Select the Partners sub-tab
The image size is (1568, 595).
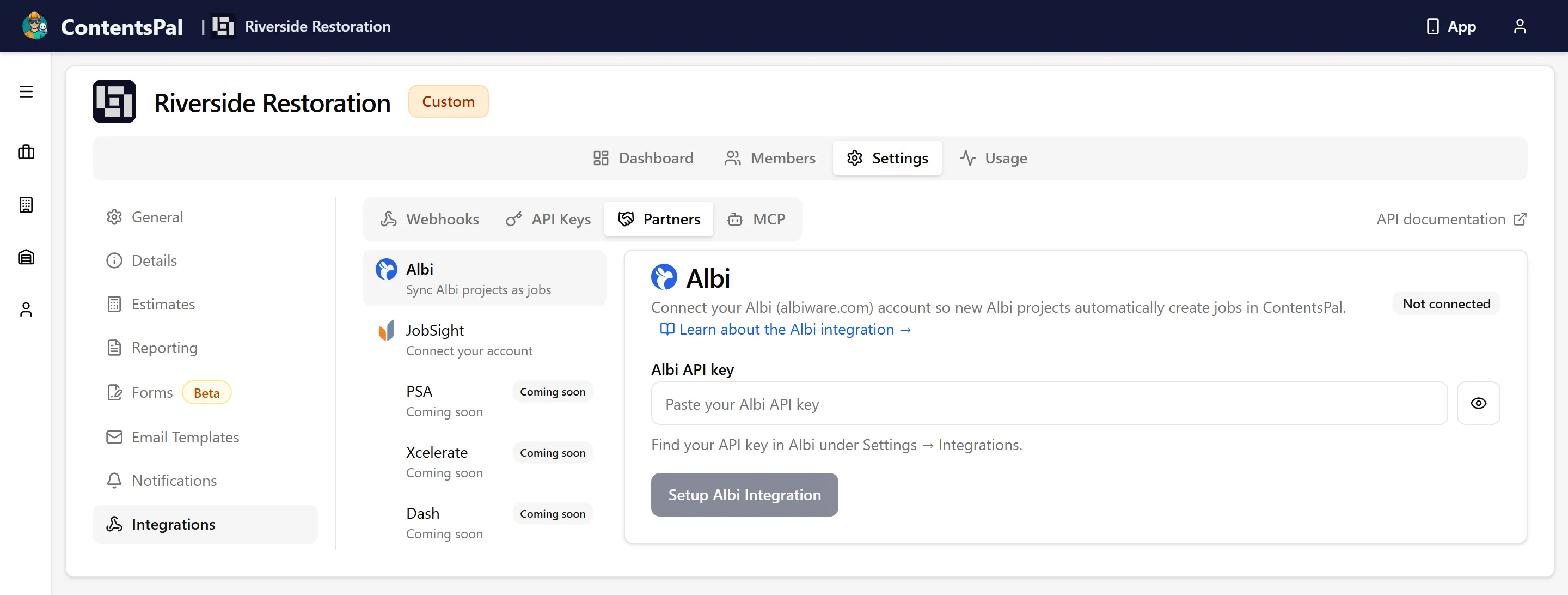coord(659,219)
